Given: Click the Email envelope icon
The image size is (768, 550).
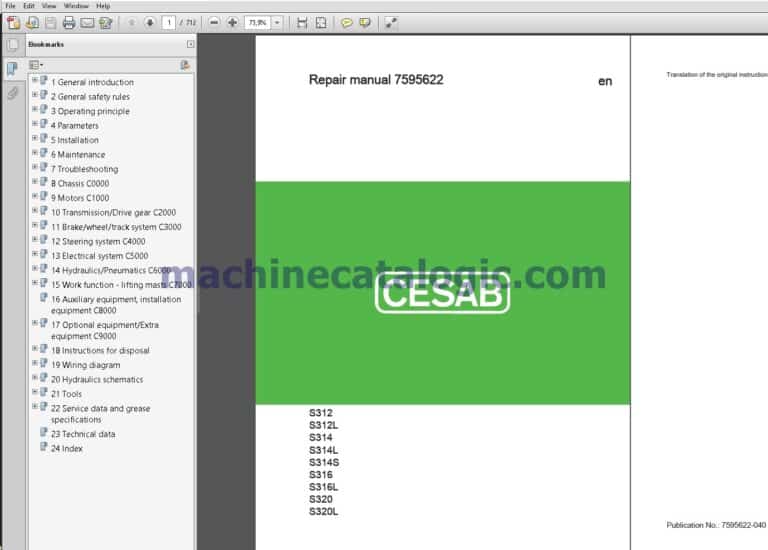Looking at the screenshot, I should (87, 23).
